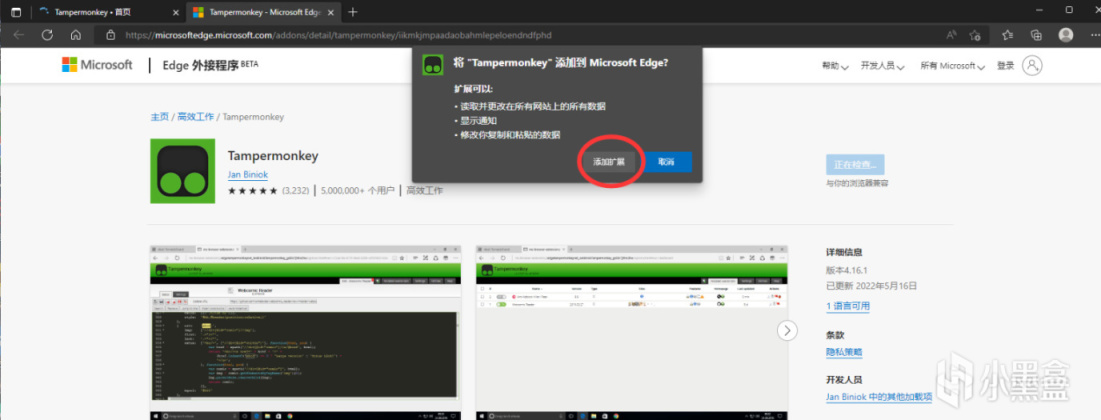Click the disabled 正在检查 button
Screen dimensions: 1101x420
tap(855, 165)
